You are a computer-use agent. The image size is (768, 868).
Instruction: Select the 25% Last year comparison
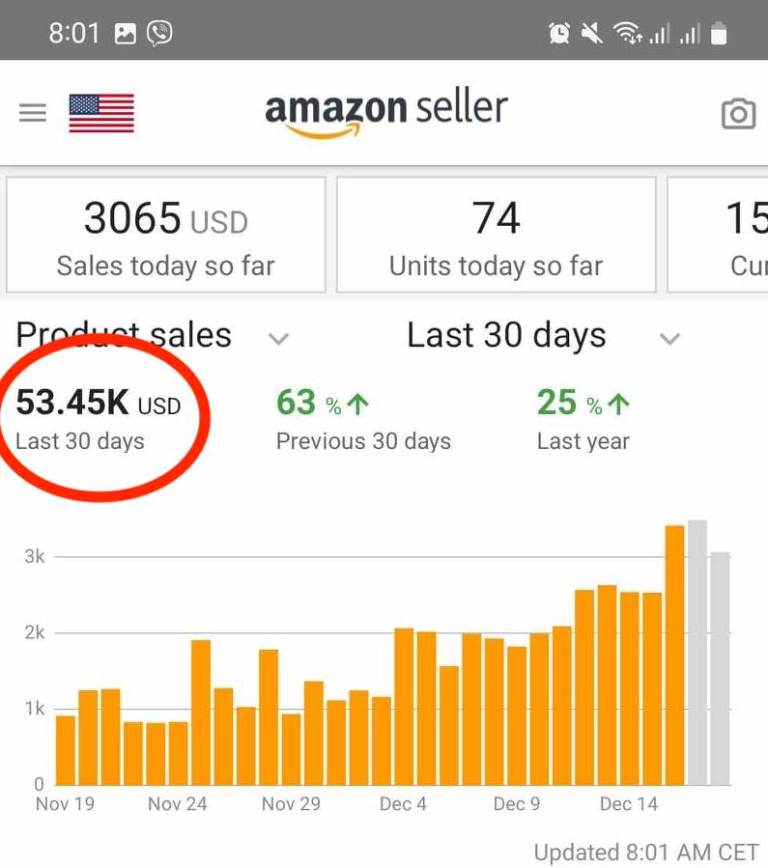click(583, 419)
